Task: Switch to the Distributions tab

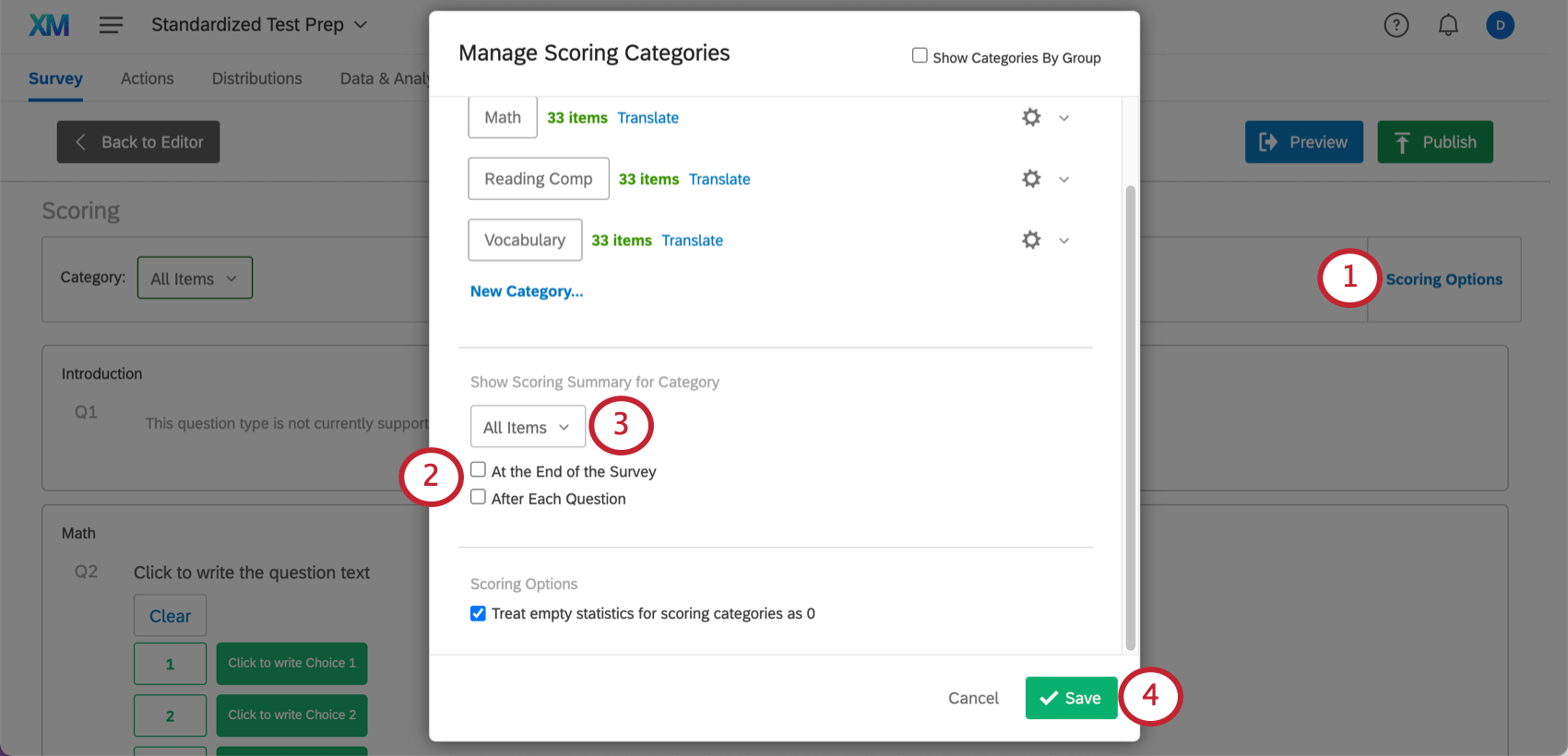Action: [x=256, y=78]
